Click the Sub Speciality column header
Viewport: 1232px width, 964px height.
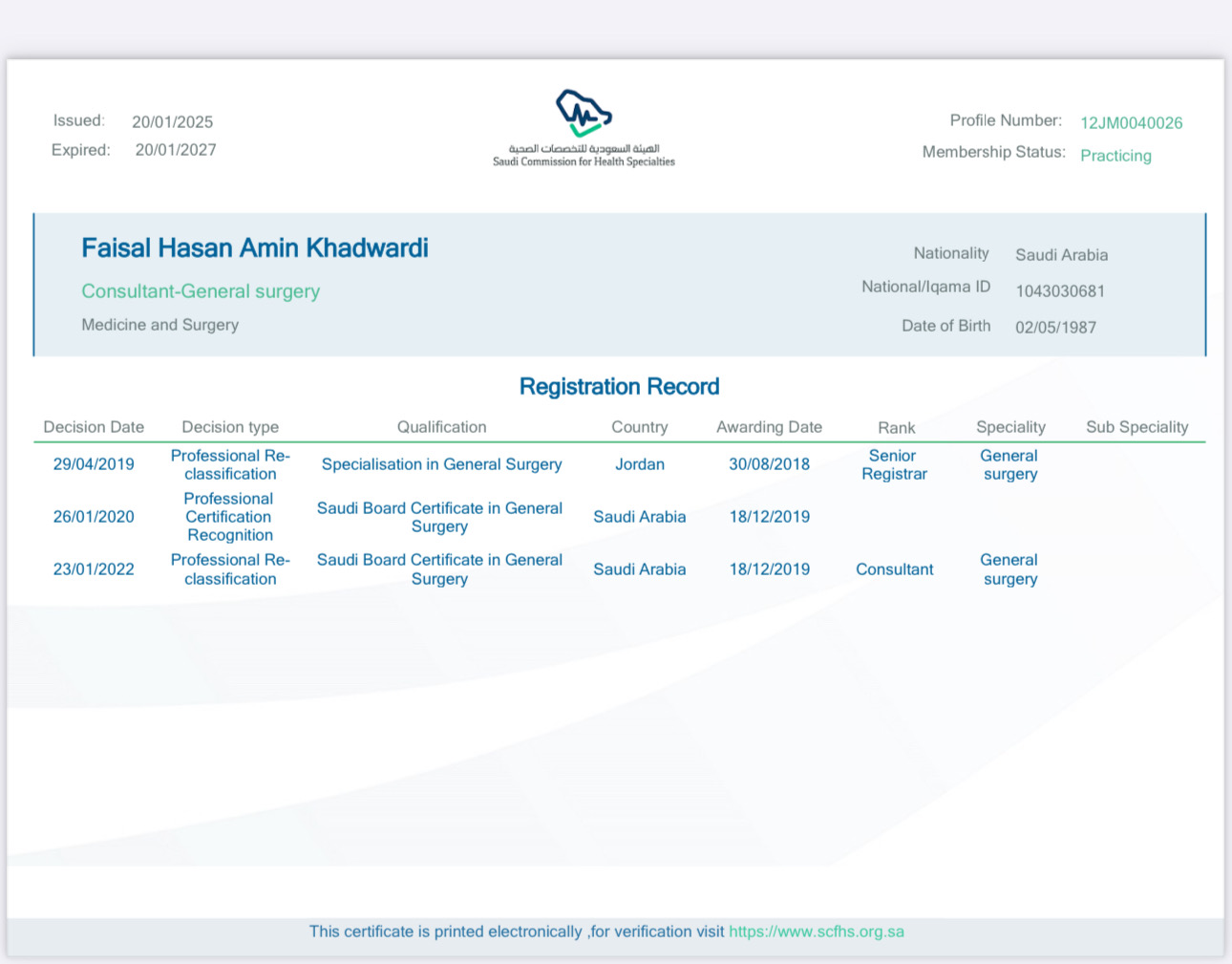coord(1136,427)
